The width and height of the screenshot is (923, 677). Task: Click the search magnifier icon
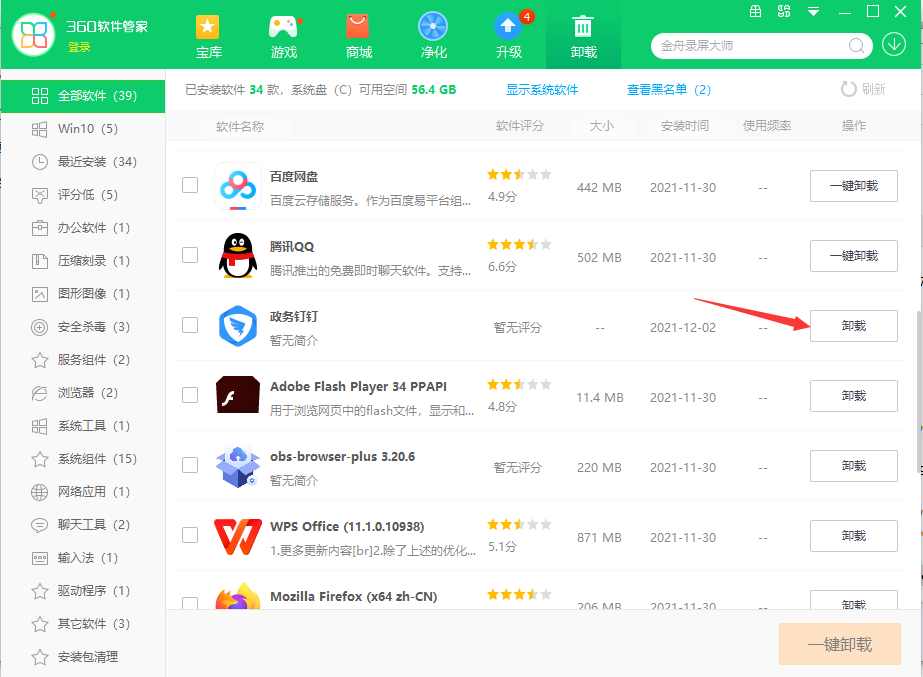tap(856, 46)
